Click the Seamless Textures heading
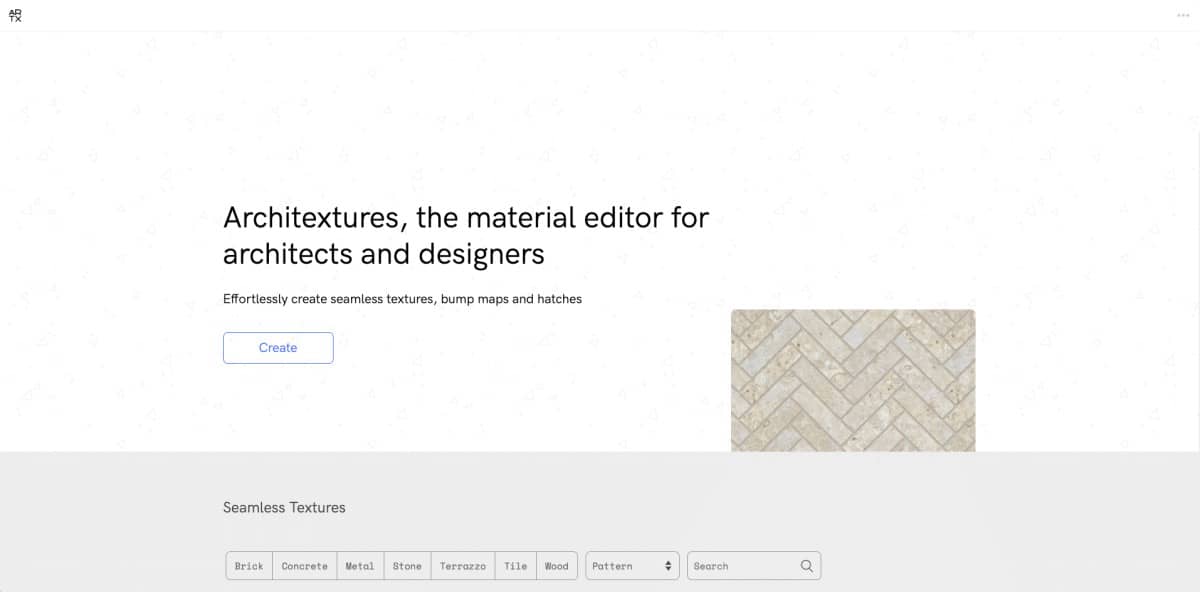 284,507
